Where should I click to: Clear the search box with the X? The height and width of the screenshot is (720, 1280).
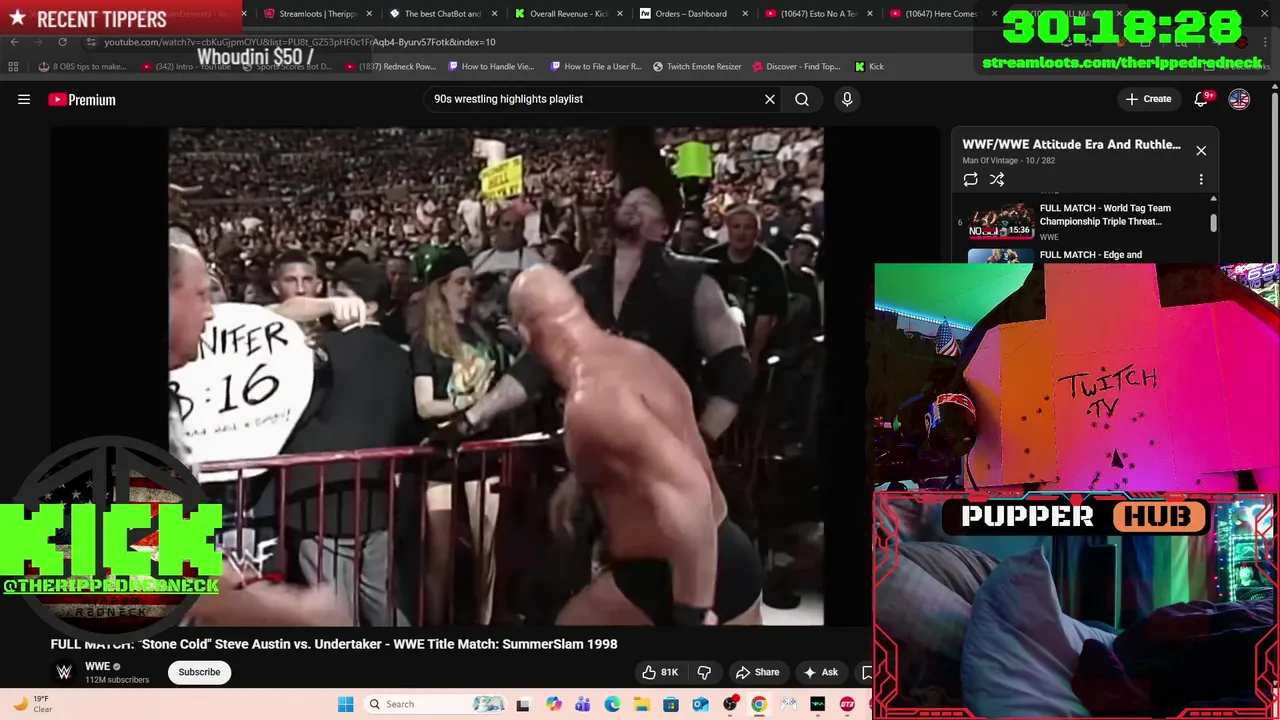point(770,99)
